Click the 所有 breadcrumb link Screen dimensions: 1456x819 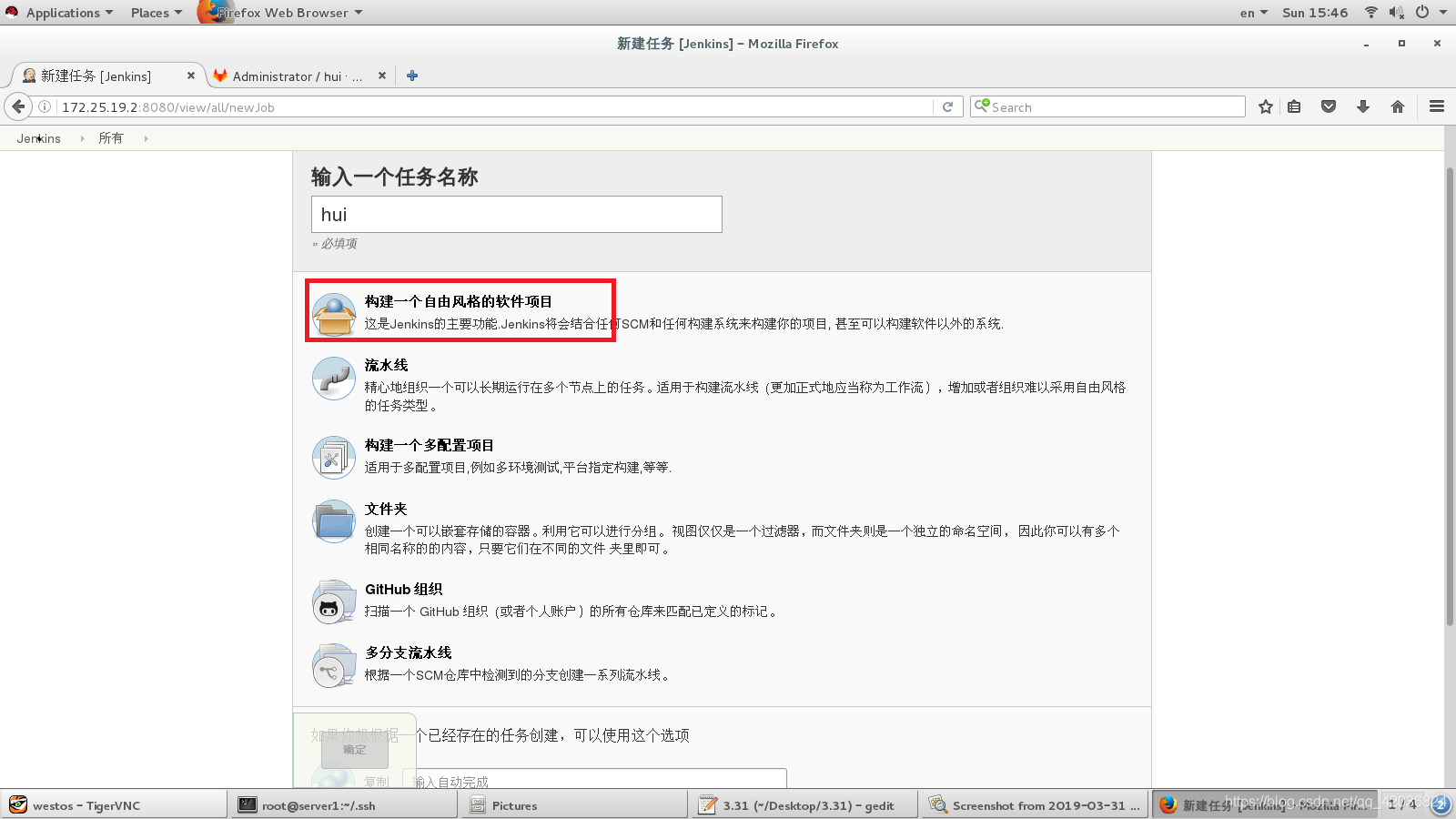pos(110,138)
